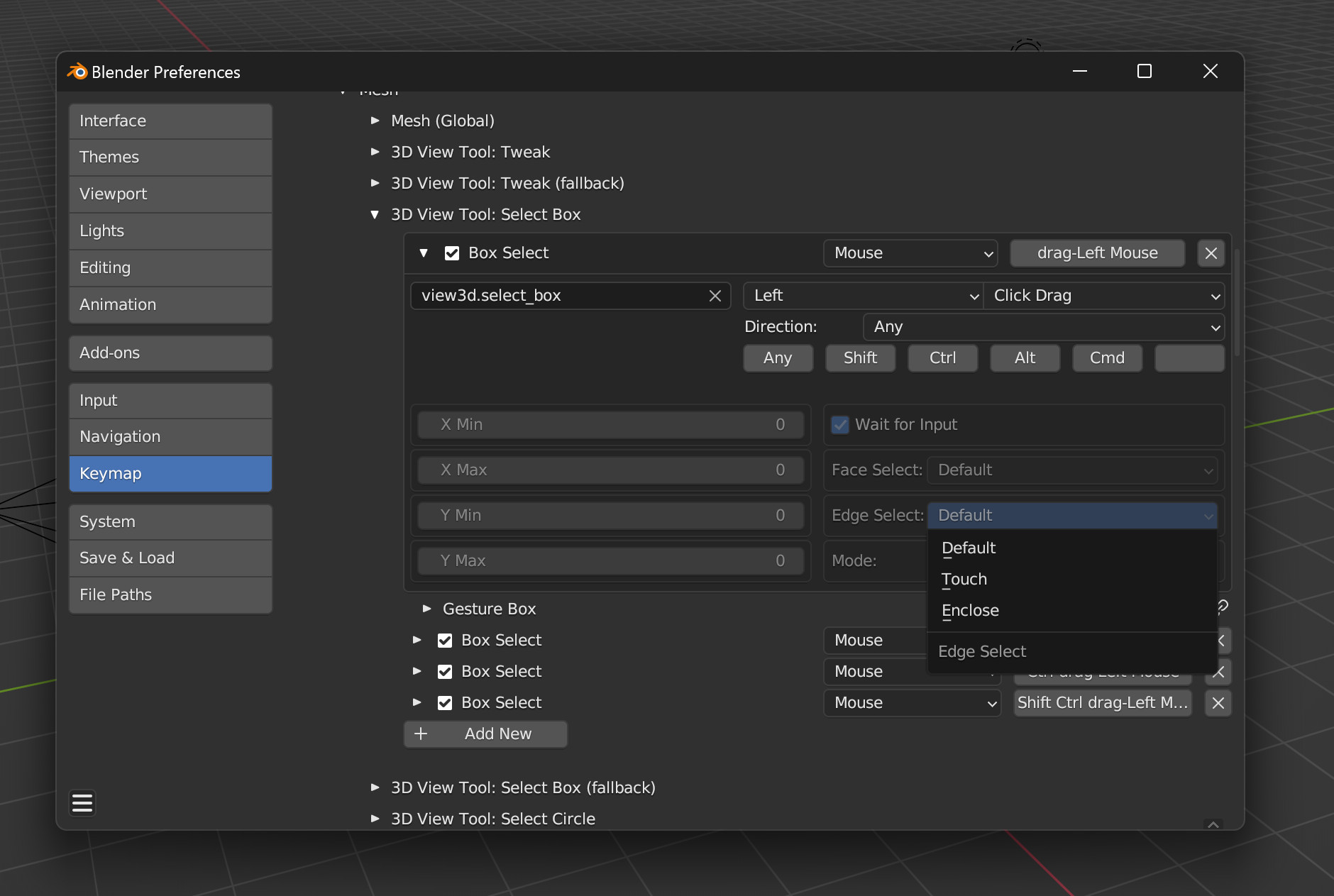Click the drag-Left Mouse shortcut button

point(1097,253)
